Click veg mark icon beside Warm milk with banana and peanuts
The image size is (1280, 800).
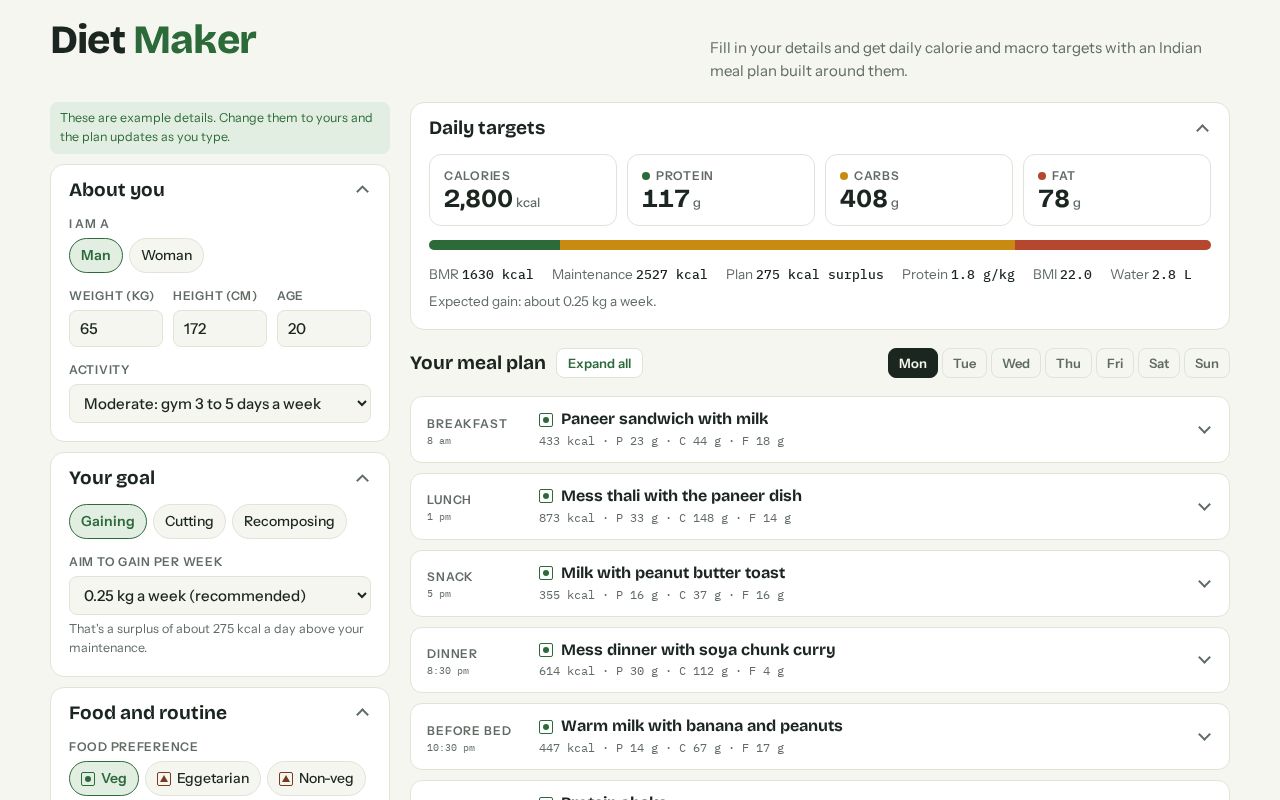(x=546, y=727)
